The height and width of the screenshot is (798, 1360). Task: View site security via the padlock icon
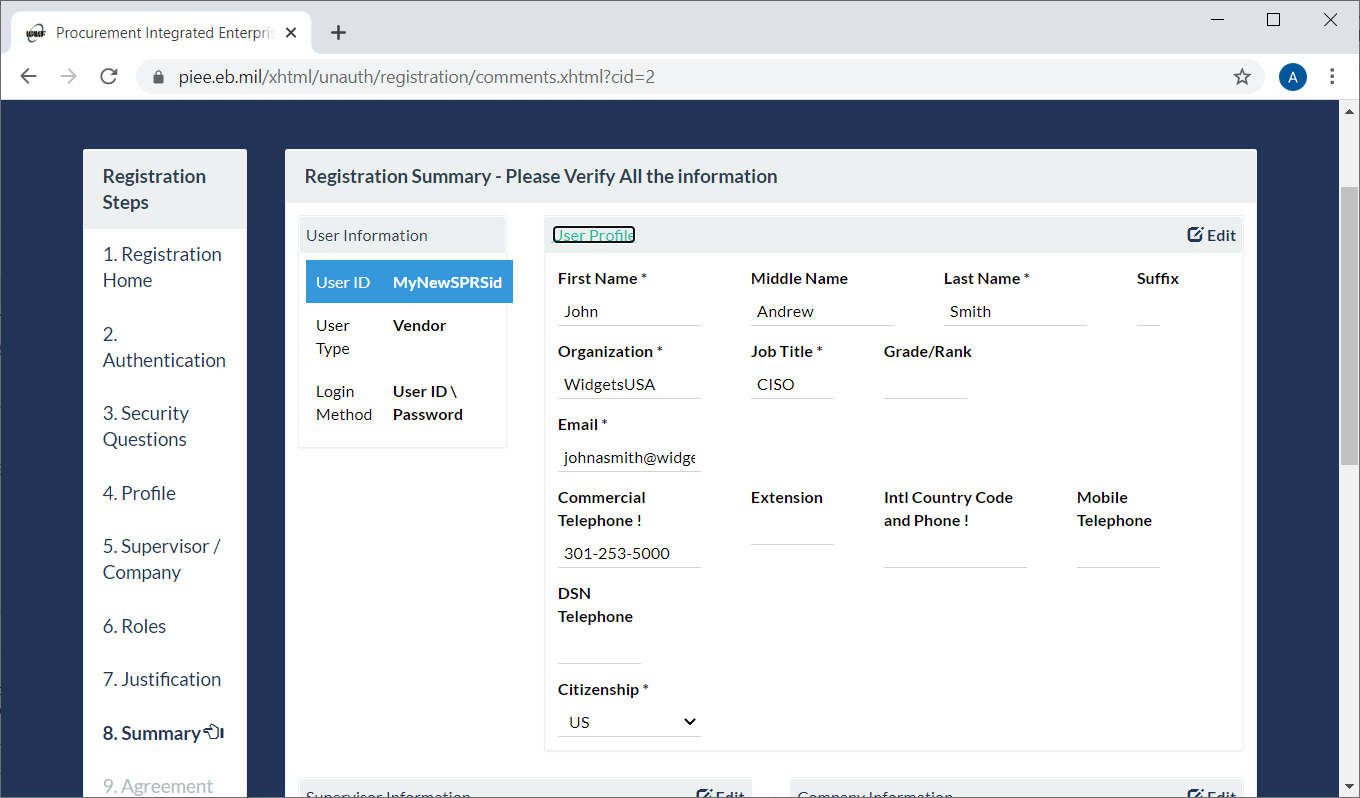pos(158,76)
